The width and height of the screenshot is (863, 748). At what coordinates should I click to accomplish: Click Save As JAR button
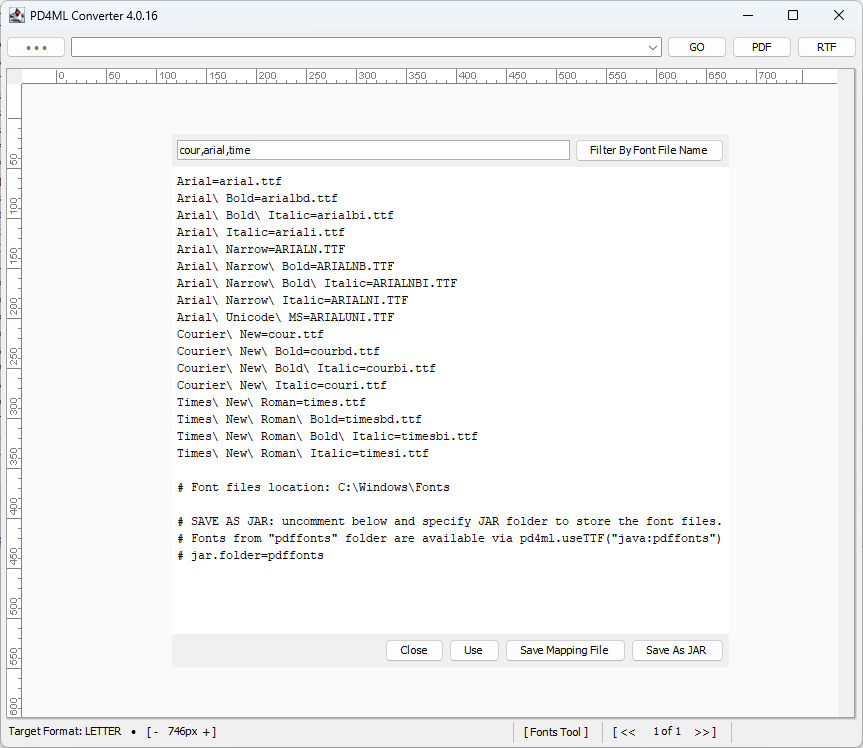click(x=676, y=651)
